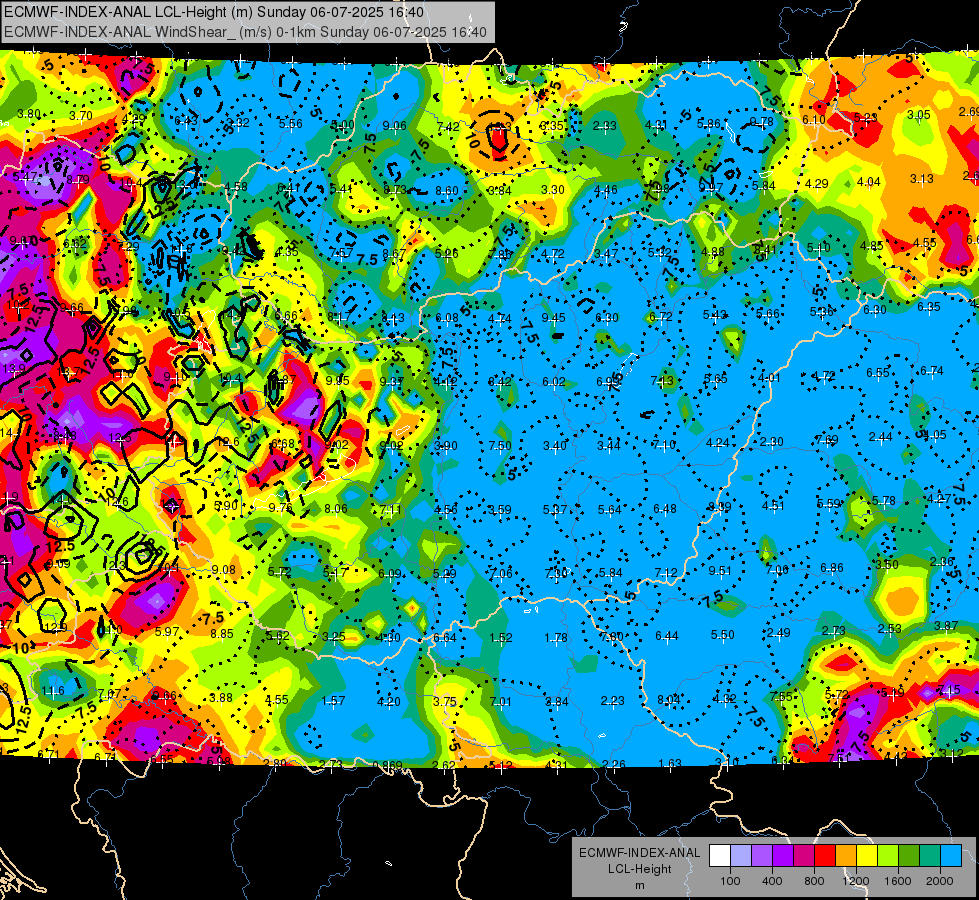This screenshot has width=979, height=900.
Task: Click the value 7.55 near bottom right
Action: (x=781, y=696)
